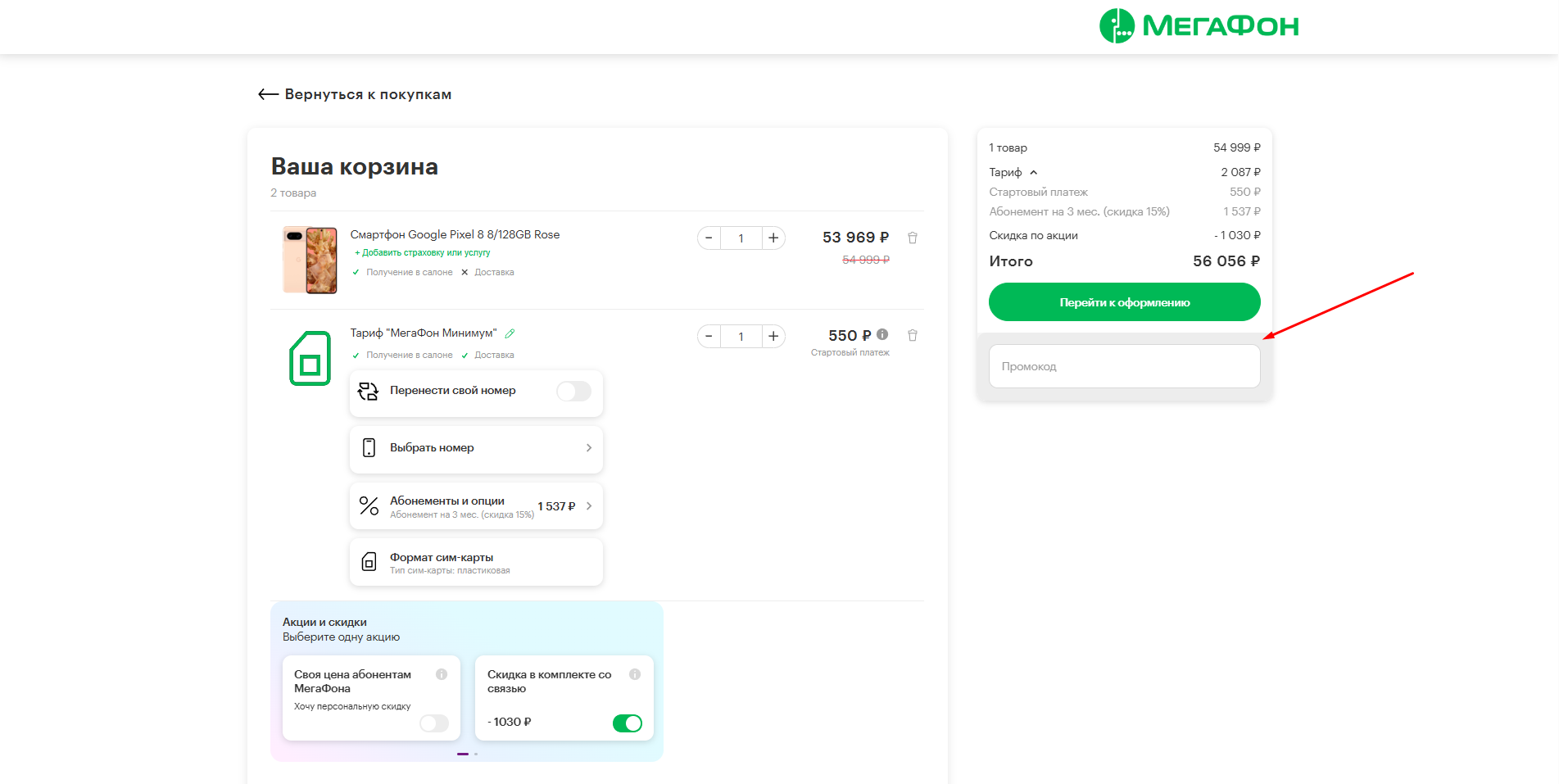Disable Скидка в комплекте со связью toggle
Image resolution: width=1559 pixels, height=784 pixels.
(x=628, y=723)
